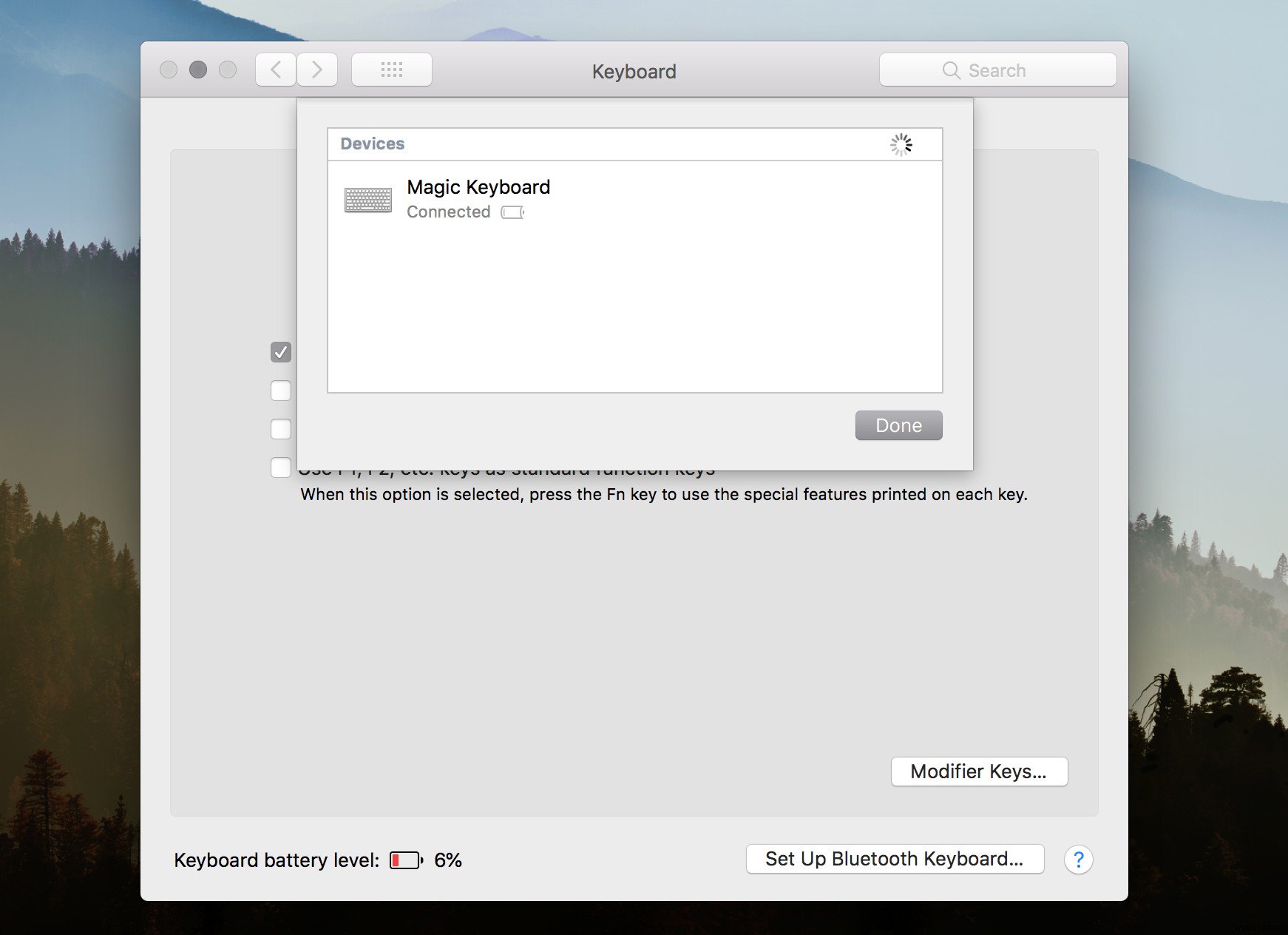Select Magic Keyboard in the Devices list
This screenshot has width=1288, height=935.
coord(478,187)
